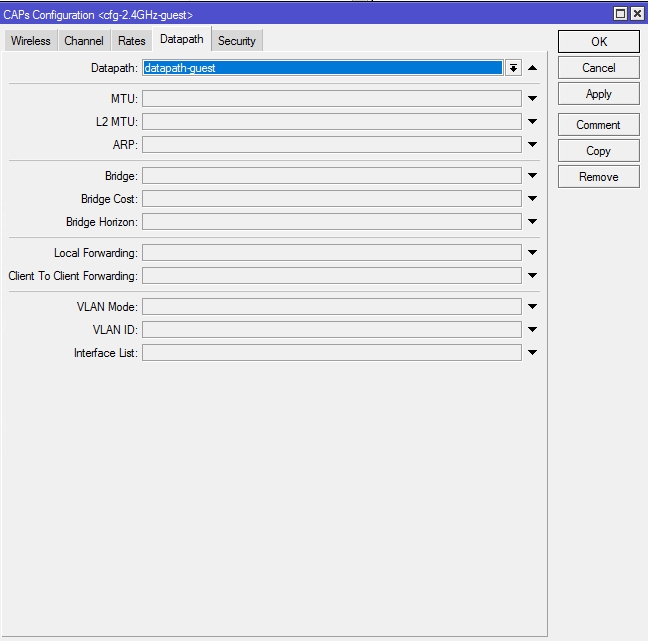Click the Client To Client Forwarding field
The image size is (648, 641).
pyautogui.click(x=332, y=276)
